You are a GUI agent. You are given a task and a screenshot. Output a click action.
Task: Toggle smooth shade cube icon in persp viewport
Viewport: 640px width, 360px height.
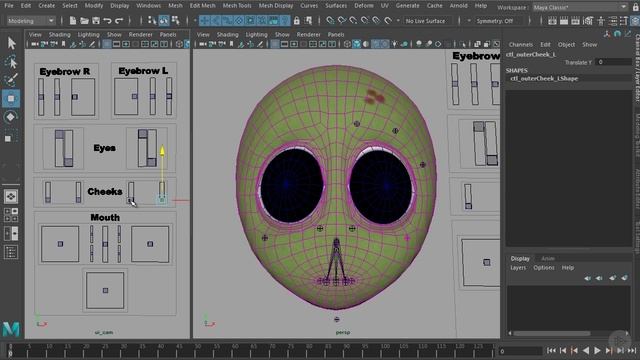pyautogui.click(x=357, y=44)
